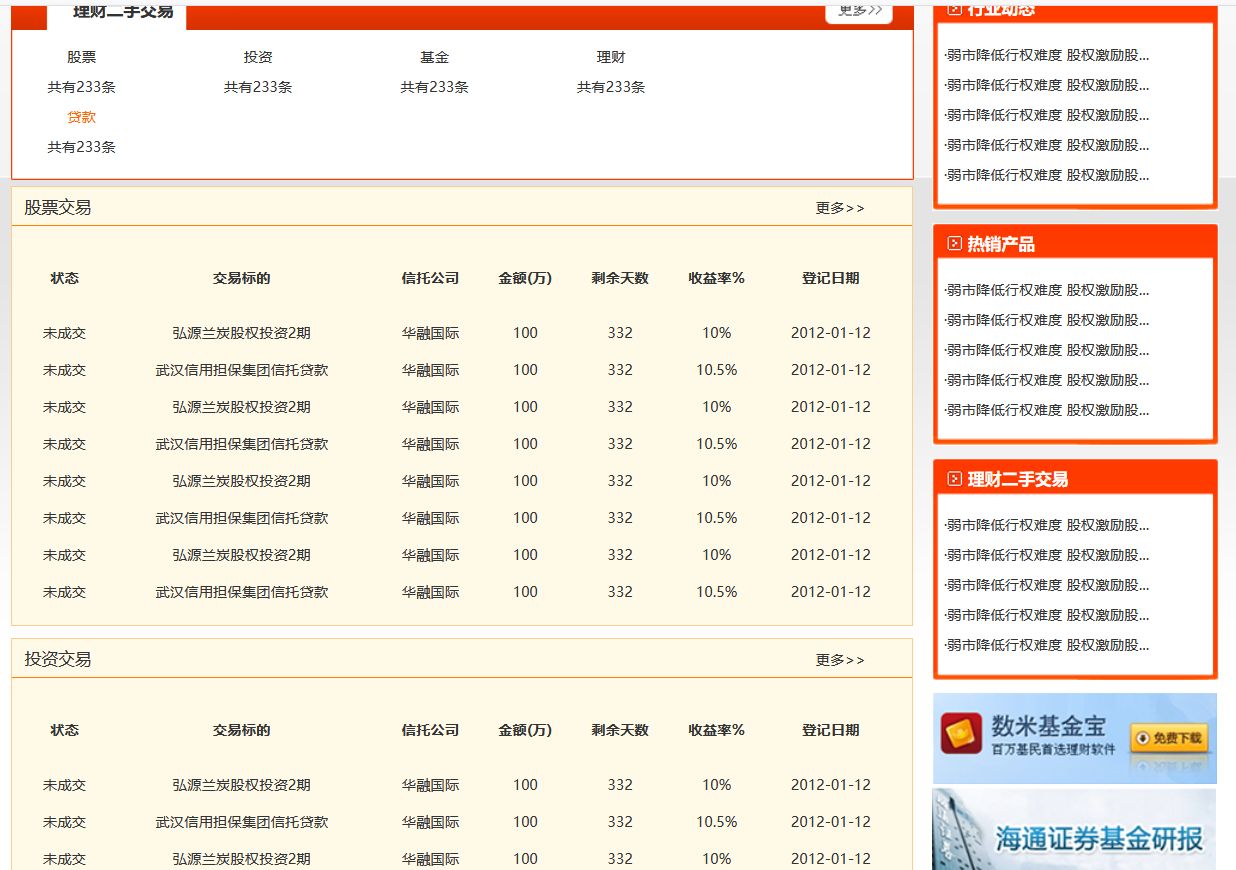Open last news link in sidebar 理财二手交易 panel
The height and width of the screenshot is (870, 1236).
click(x=1047, y=645)
